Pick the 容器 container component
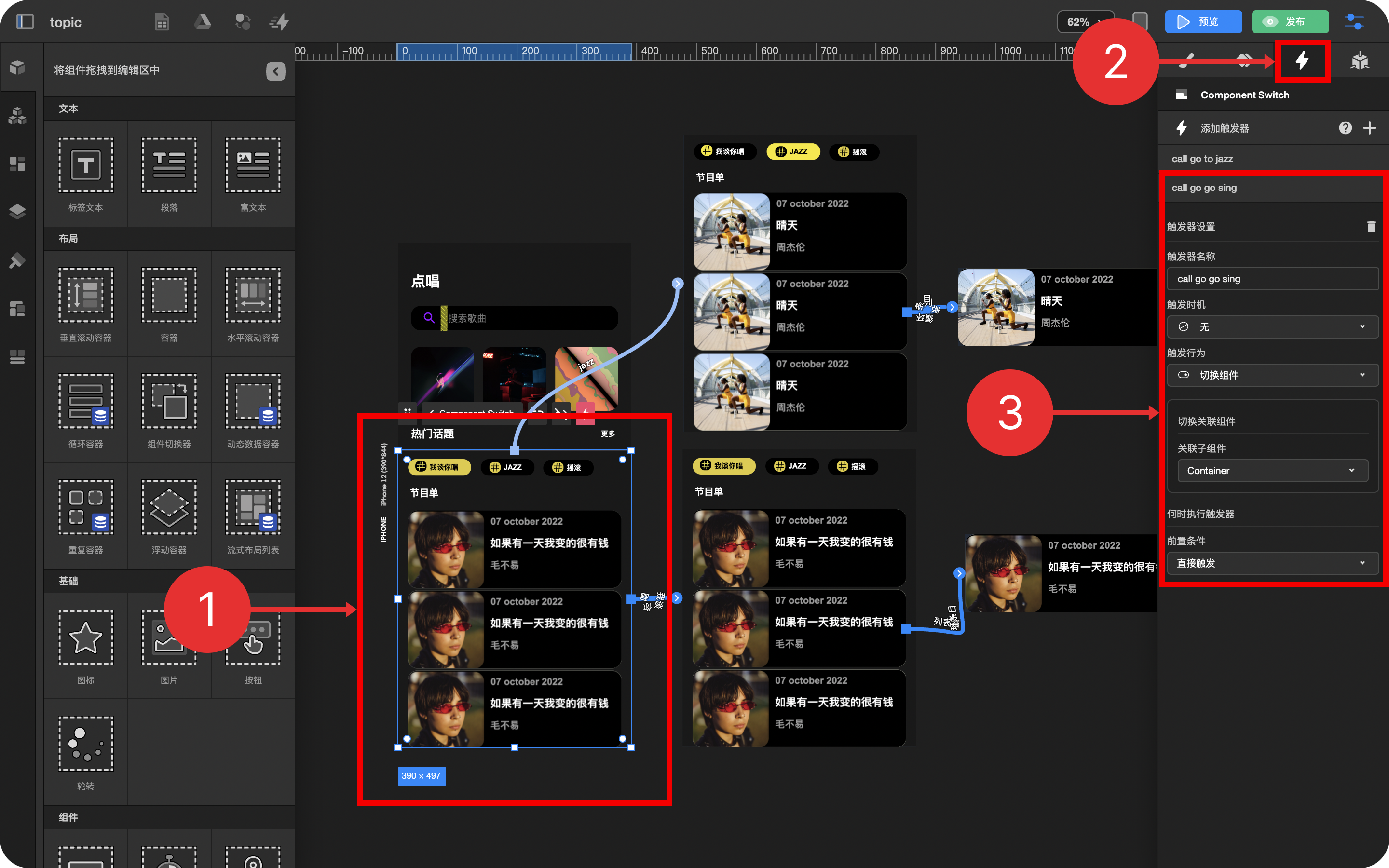This screenshot has width=1389, height=868. (x=169, y=304)
